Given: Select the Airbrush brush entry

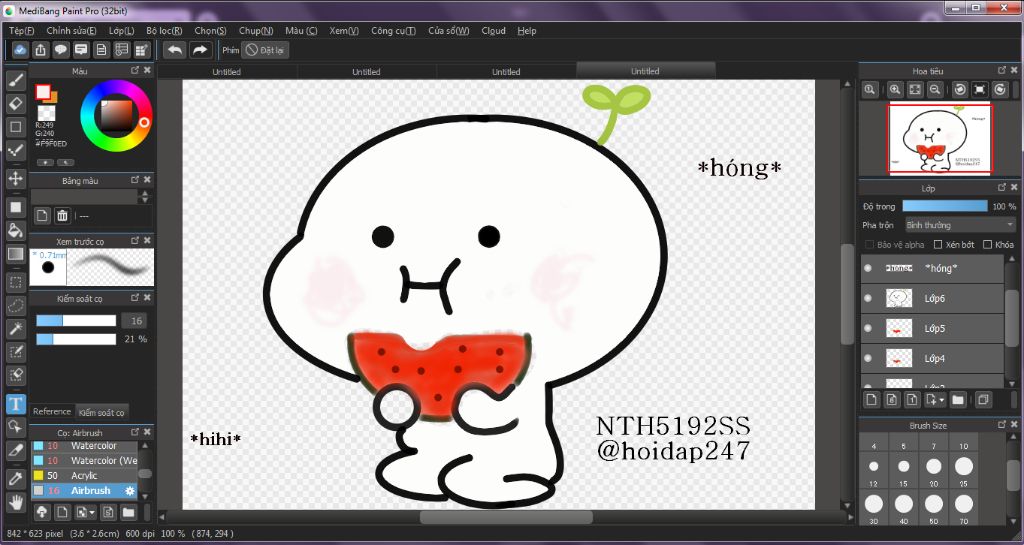Looking at the screenshot, I should click(84, 491).
